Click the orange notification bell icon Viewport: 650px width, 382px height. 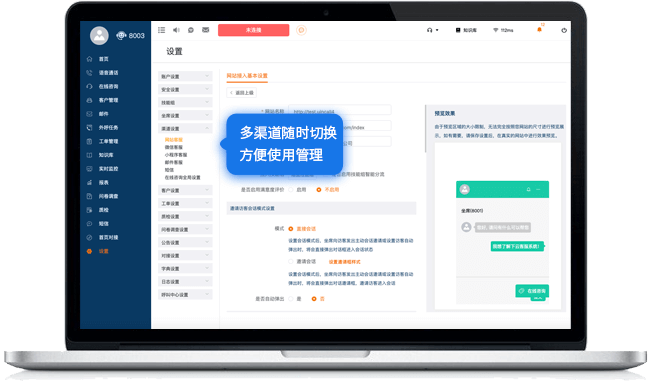(539, 29)
